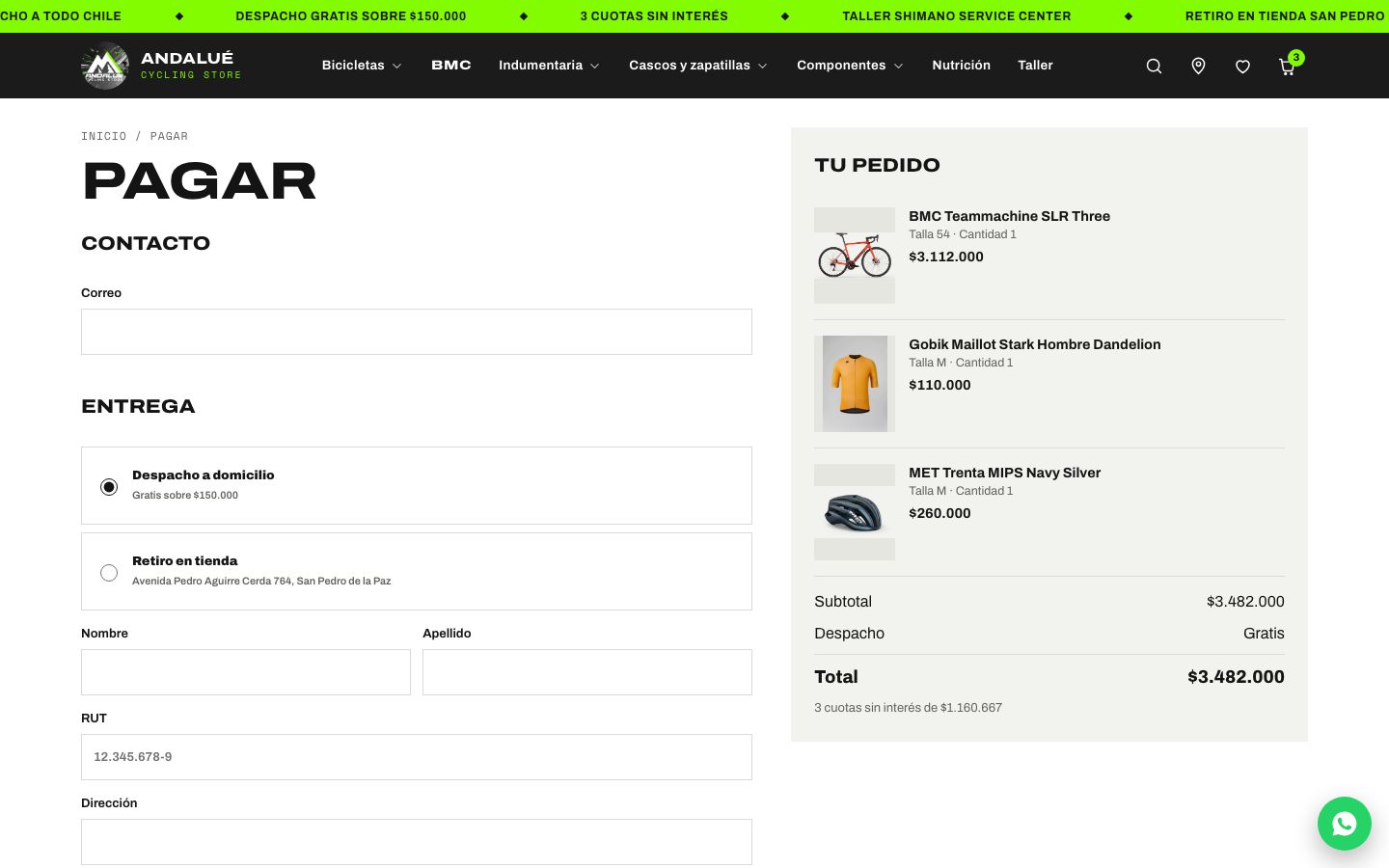
Task: Focus the Nombre input field
Action: coord(246,672)
